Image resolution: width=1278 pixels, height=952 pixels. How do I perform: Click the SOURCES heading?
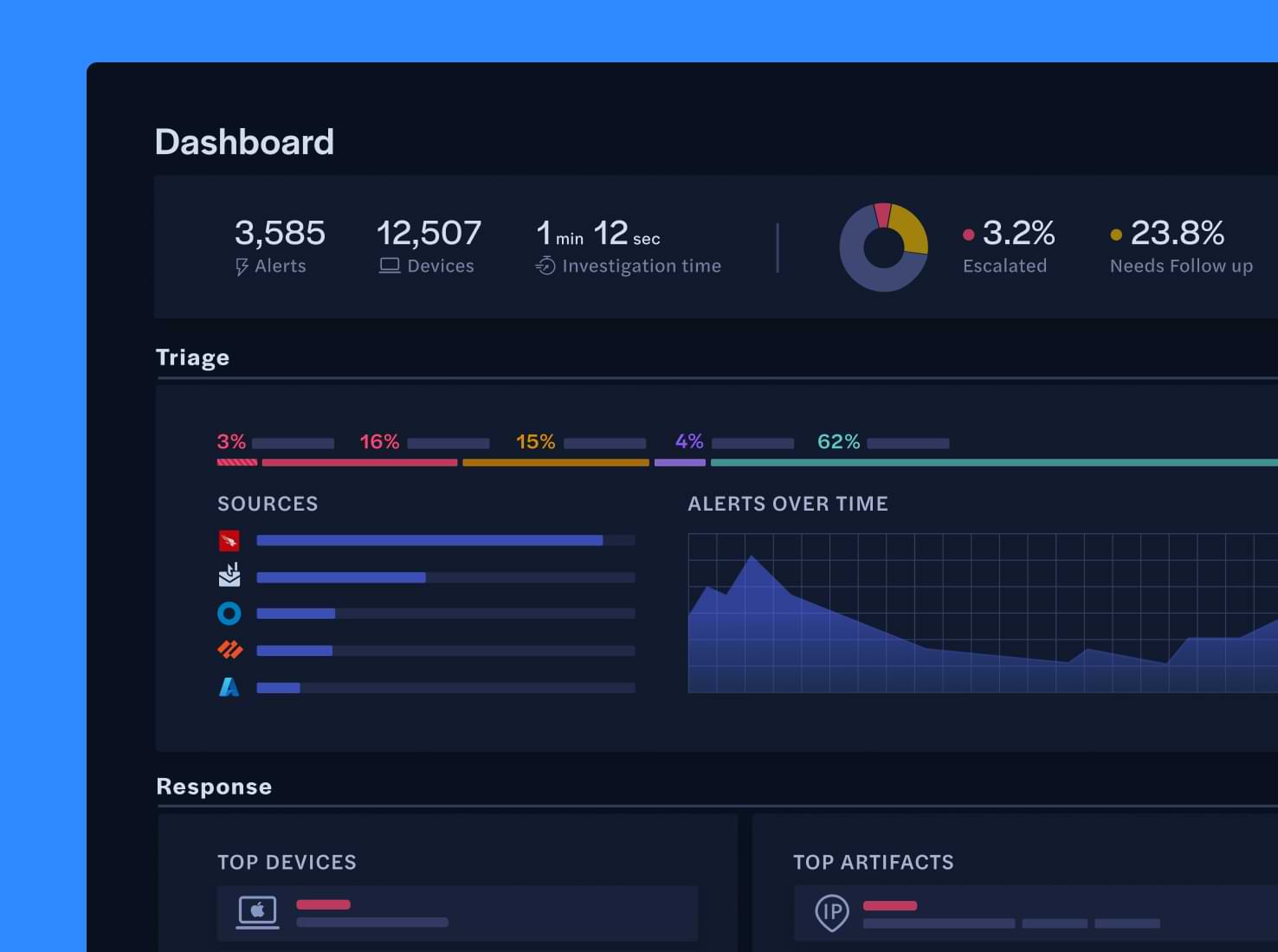tap(268, 504)
